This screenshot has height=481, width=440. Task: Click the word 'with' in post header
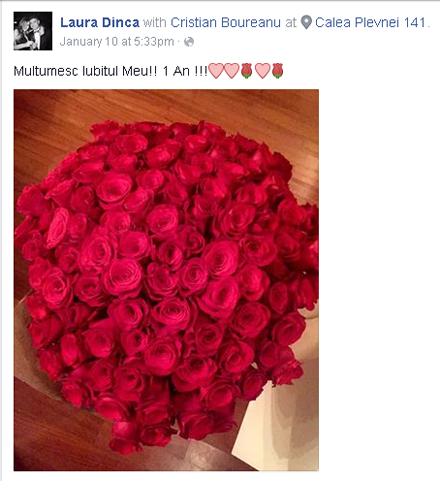(x=155, y=22)
